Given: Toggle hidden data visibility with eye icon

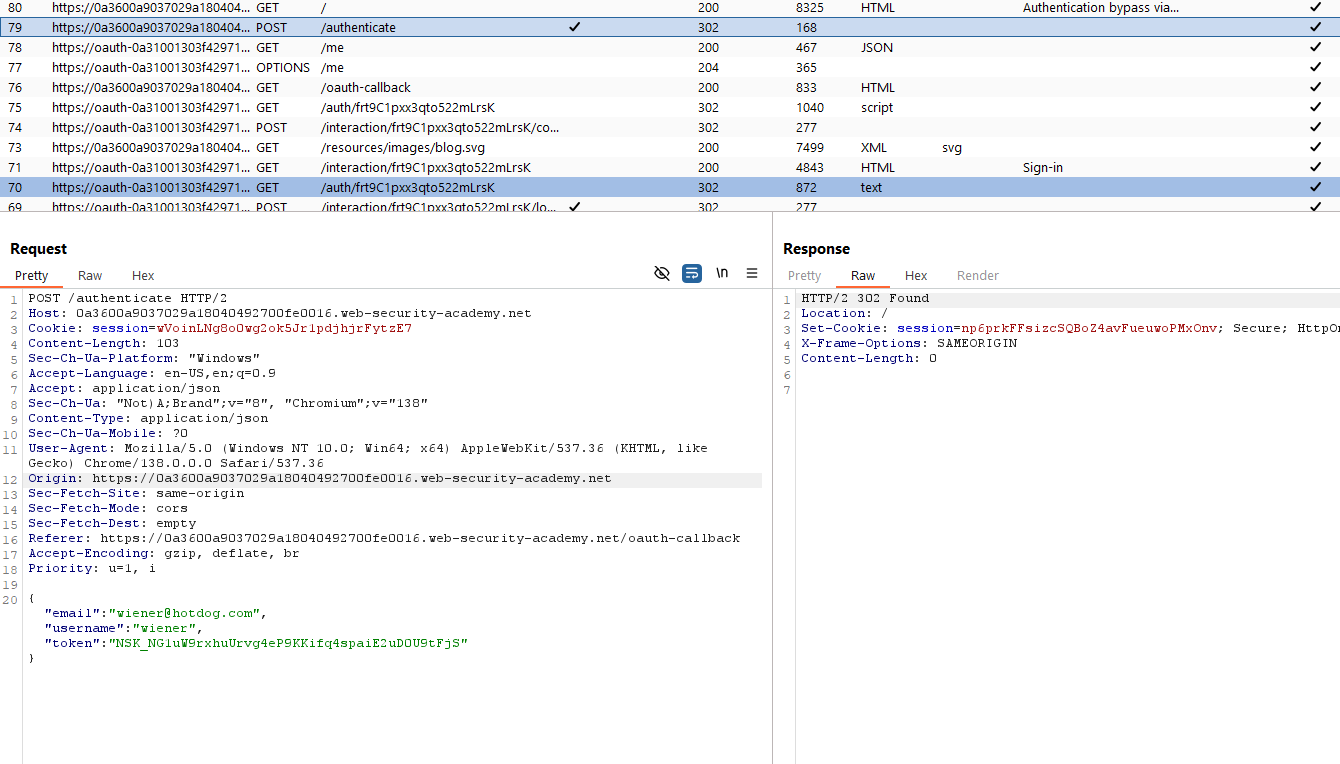Looking at the screenshot, I should pyautogui.click(x=661, y=273).
